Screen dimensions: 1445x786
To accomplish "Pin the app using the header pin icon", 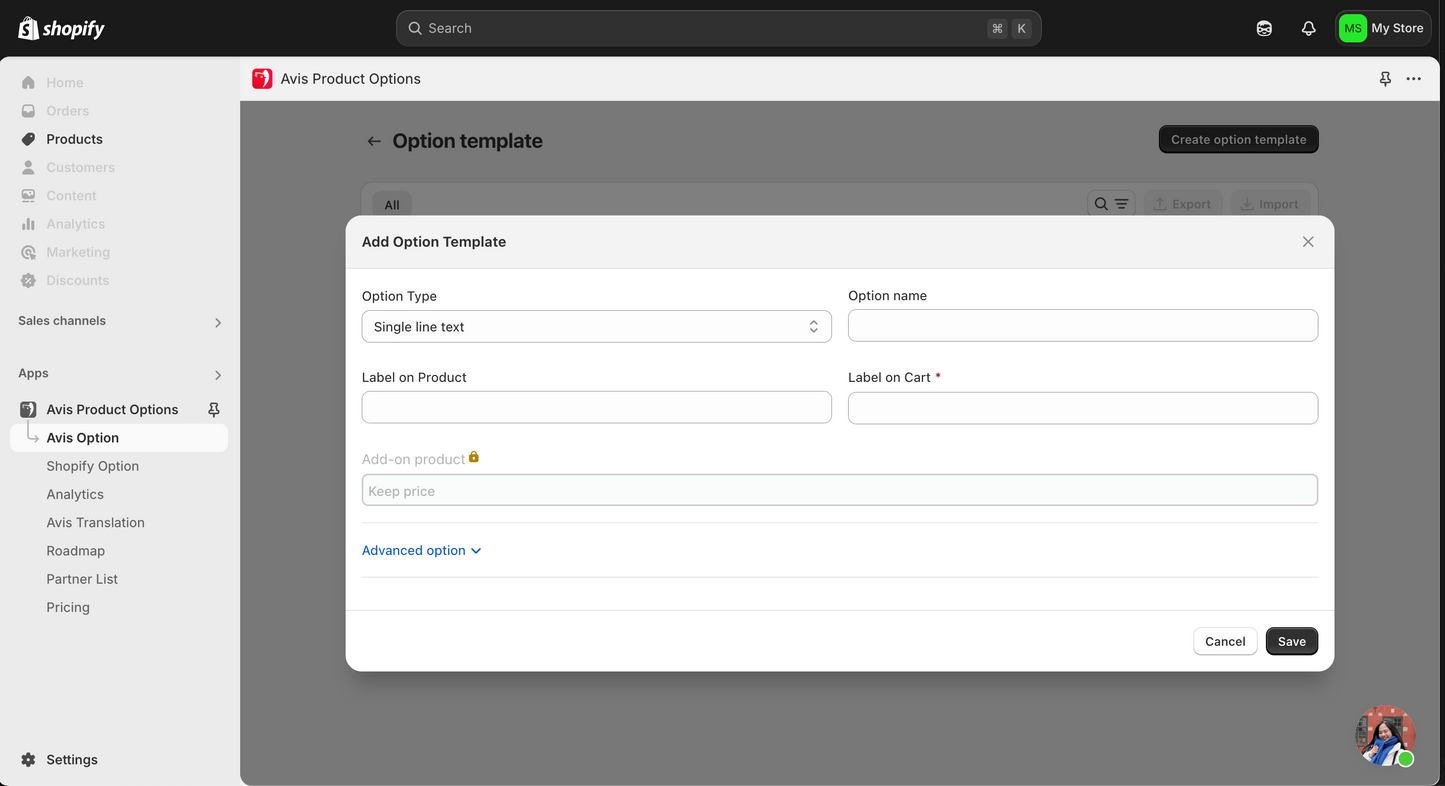I will coord(1385,79).
